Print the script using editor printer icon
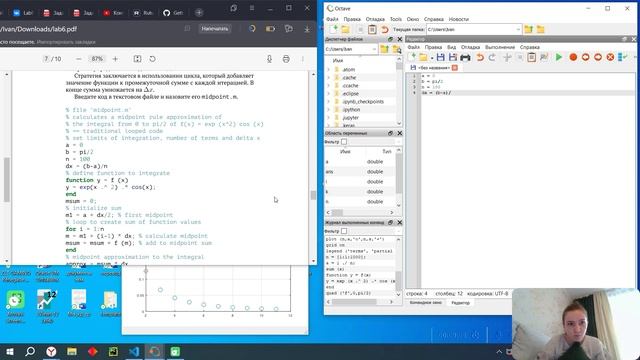 click(x=465, y=57)
